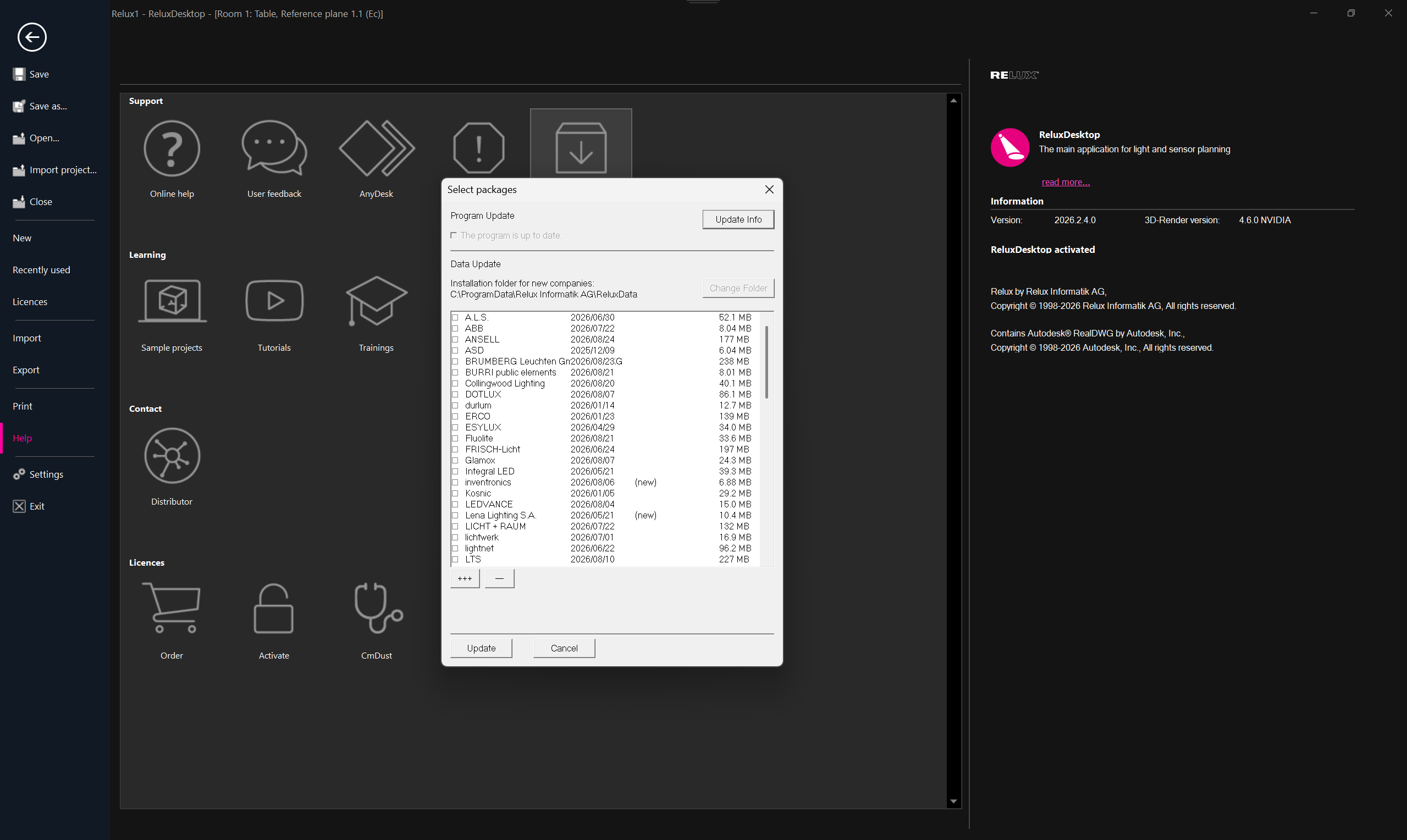The width and height of the screenshot is (1407, 840).
Task: Check the Lena Lighting S.A. checkbox
Action: pyautogui.click(x=455, y=516)
